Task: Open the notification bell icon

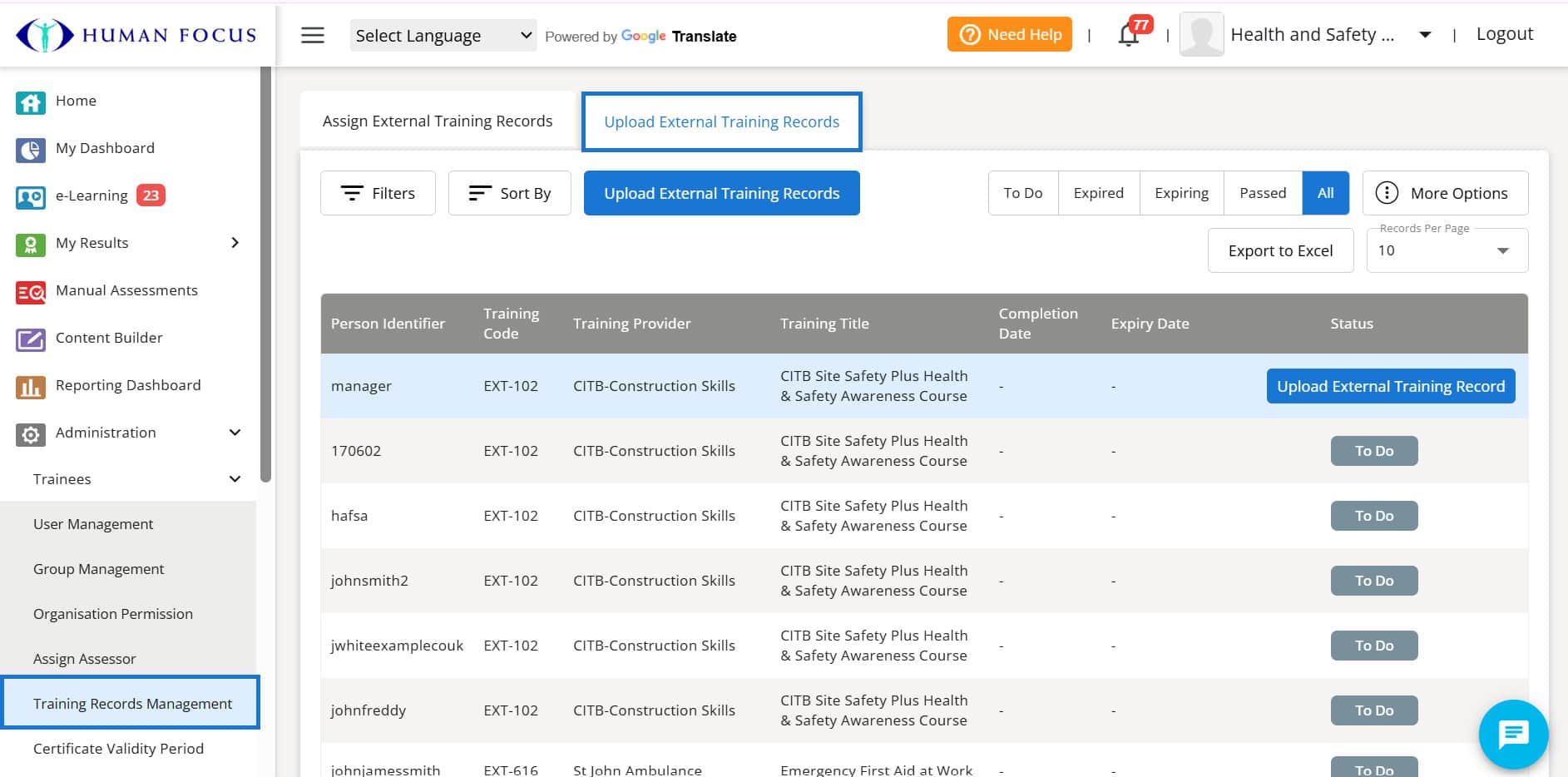Action: [1127, 36]
